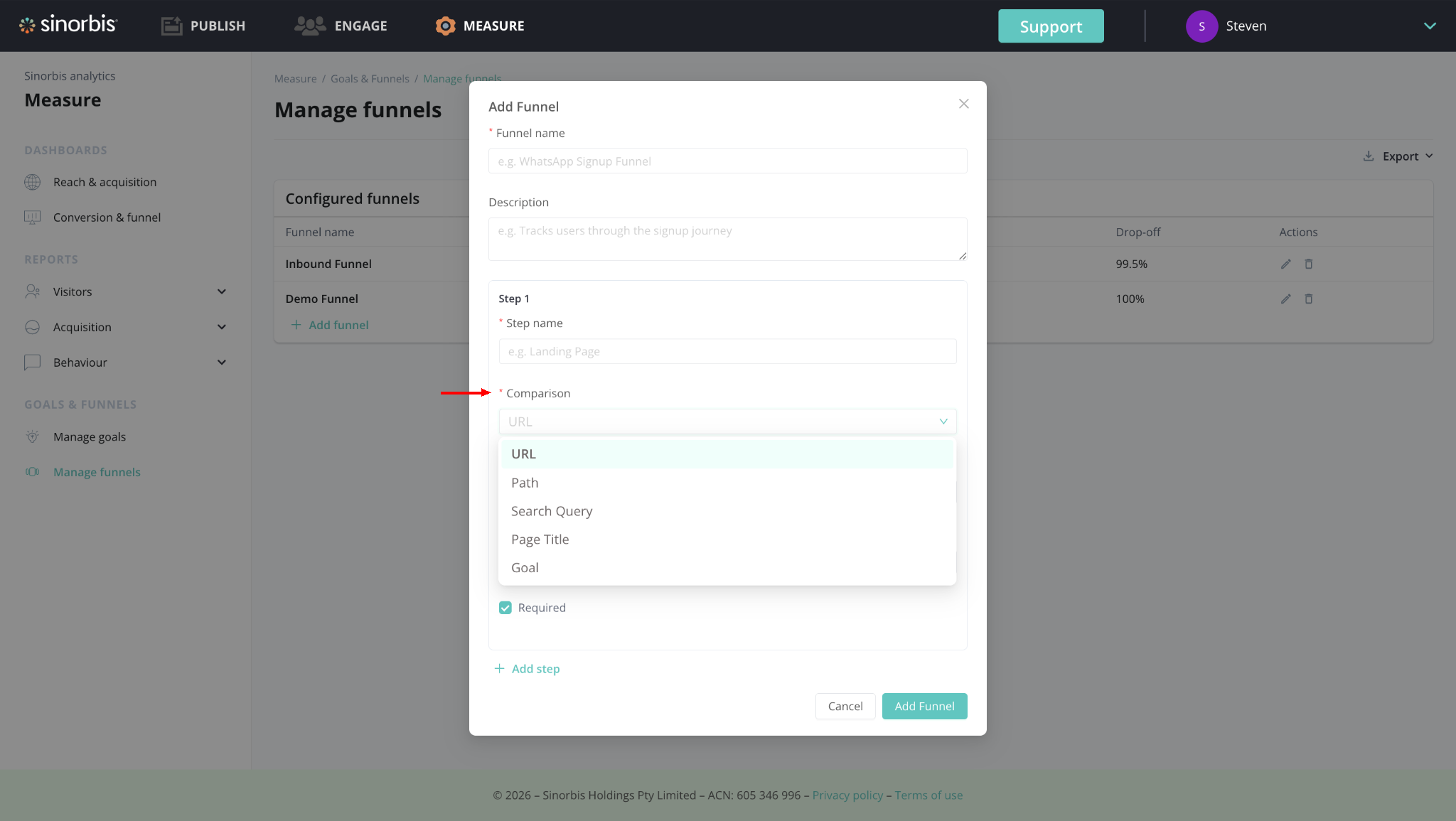Open the PUBLISH top menu
1456x821 pixels.
(218, 26)
